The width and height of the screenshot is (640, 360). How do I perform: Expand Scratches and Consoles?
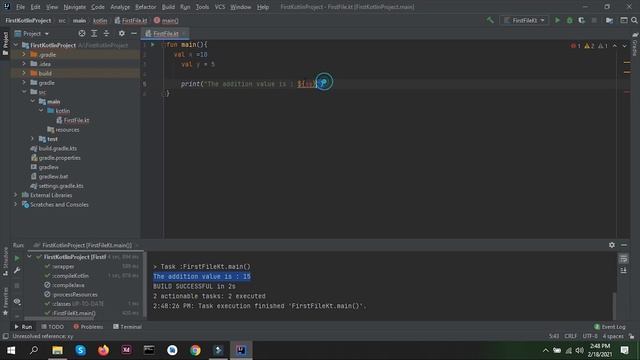[16, 204]
